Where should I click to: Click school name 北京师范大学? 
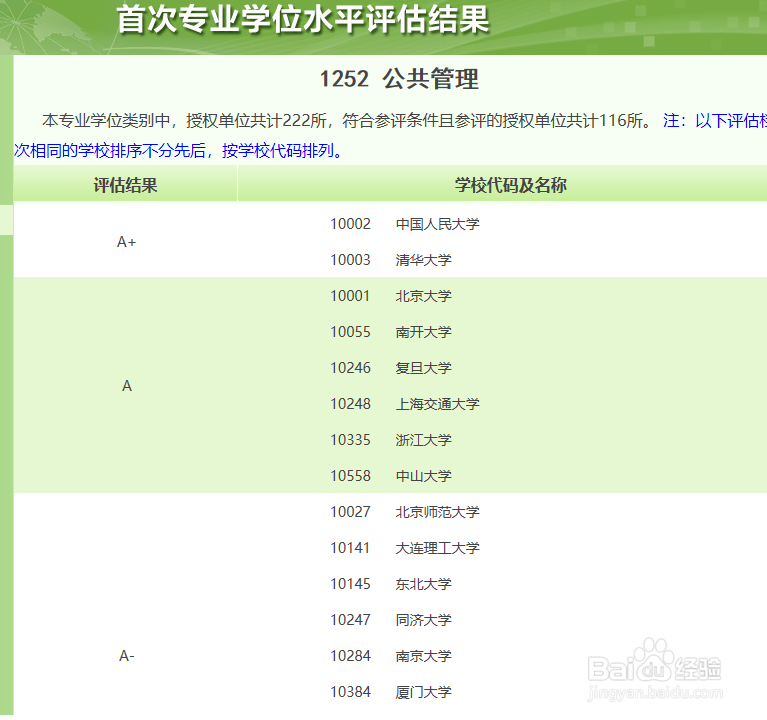(x=437, y=512)
